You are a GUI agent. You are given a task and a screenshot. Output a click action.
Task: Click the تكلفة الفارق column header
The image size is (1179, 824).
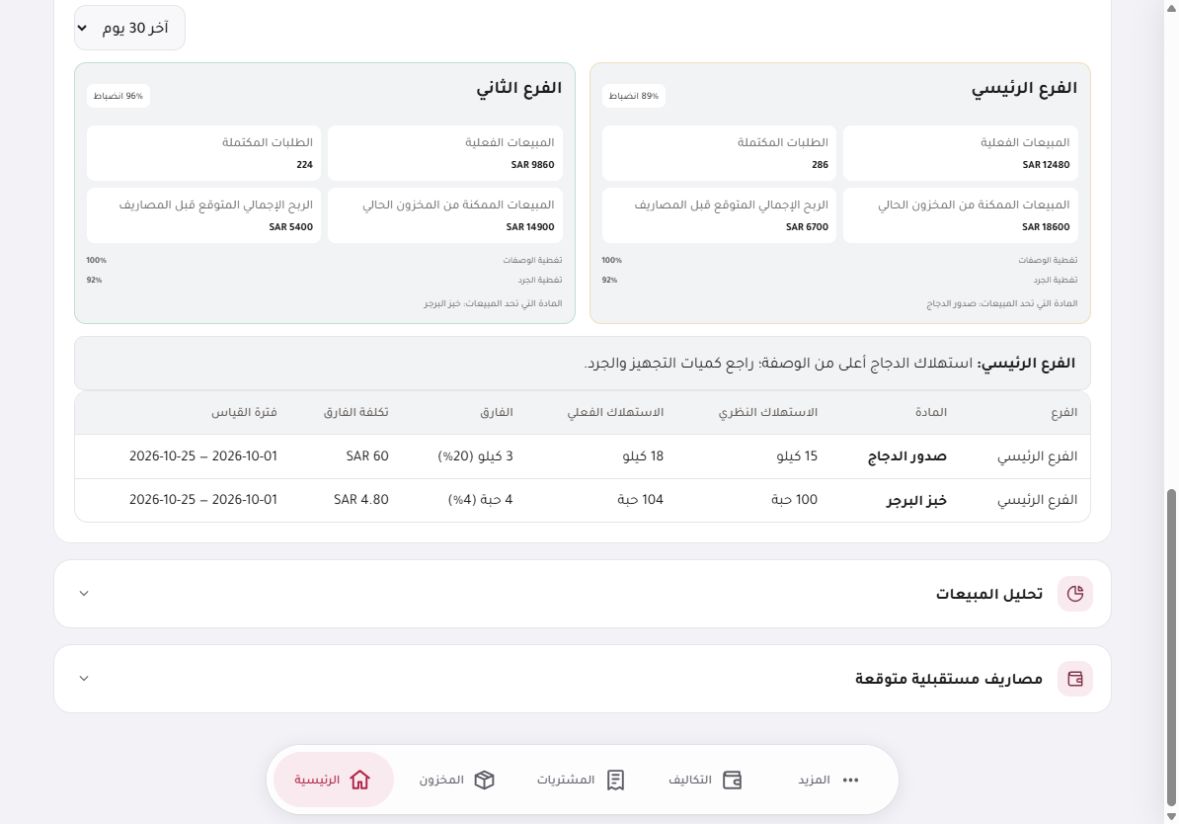coord(356,412)
